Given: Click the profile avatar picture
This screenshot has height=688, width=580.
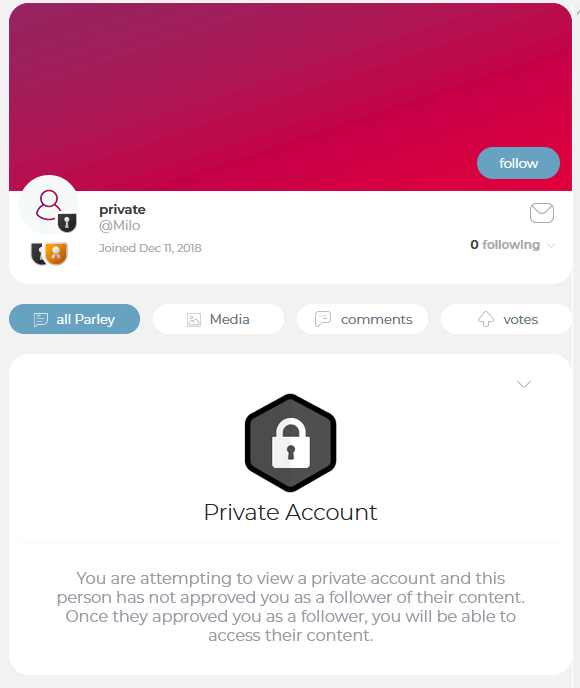Looking at the screenshot, I should (49, 205).
